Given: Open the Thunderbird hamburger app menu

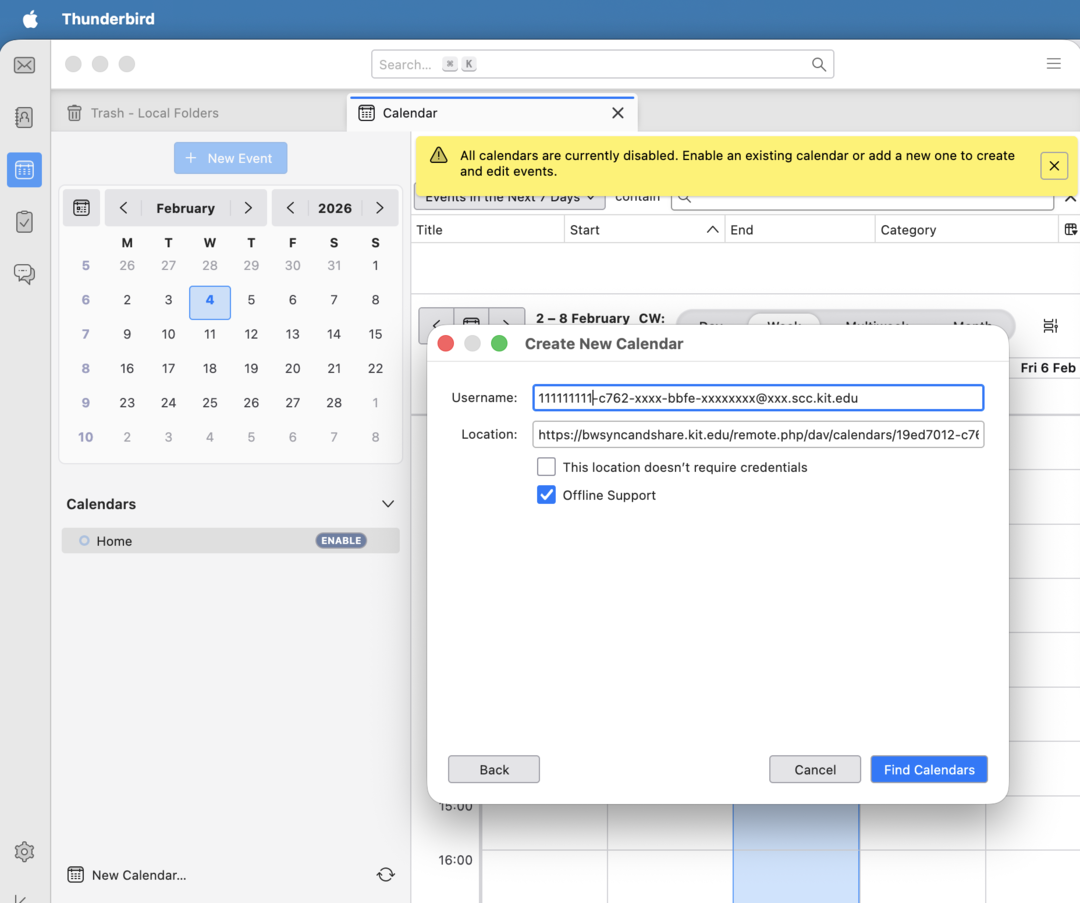Looking at the screenshot, I should 1053,64.
